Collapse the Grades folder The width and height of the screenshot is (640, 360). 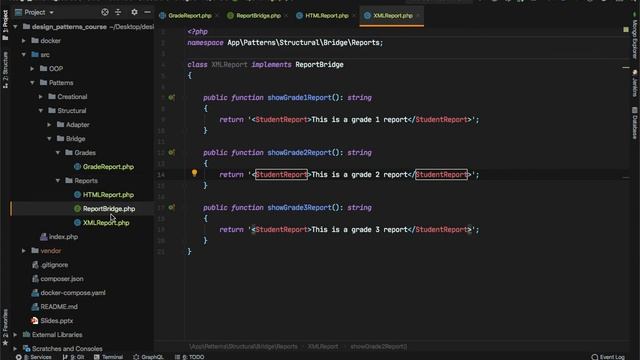[58, 153]
